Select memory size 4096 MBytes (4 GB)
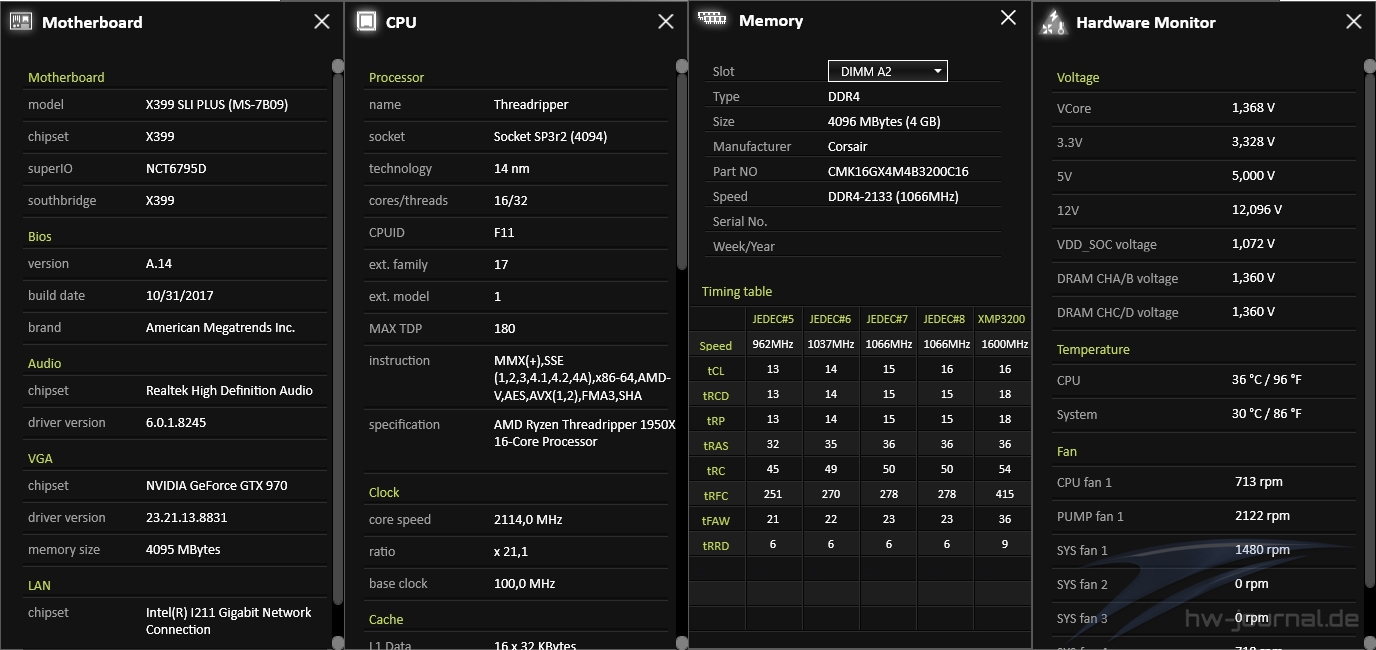 pos(884,121)
